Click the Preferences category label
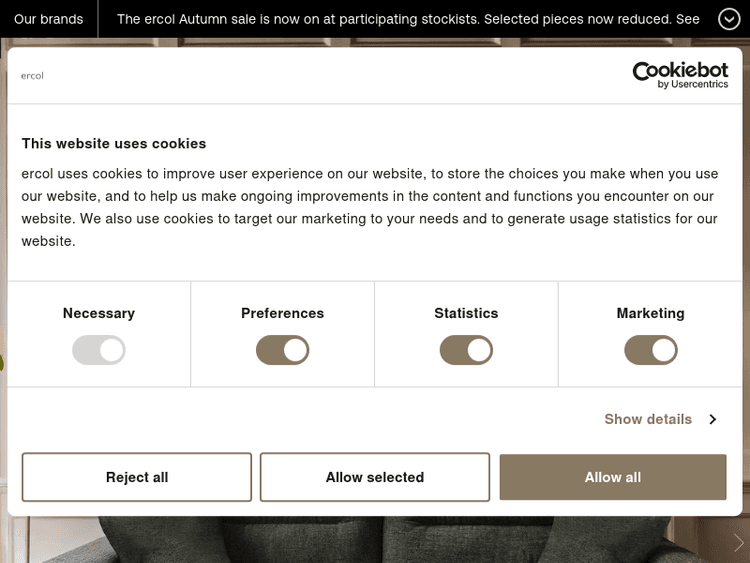 (283, 313)
